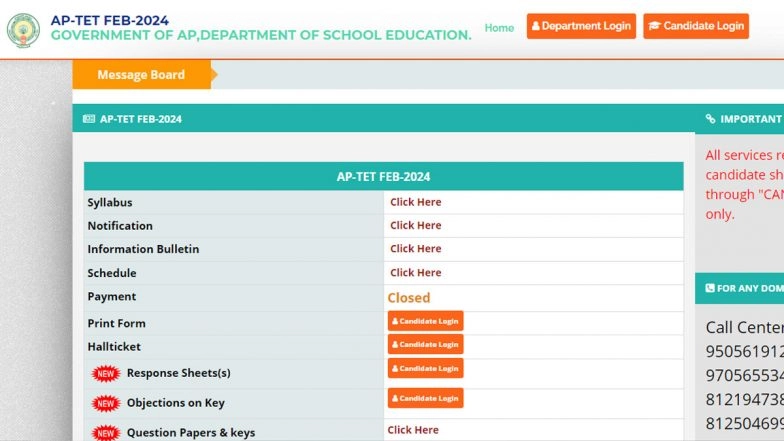Click NEW badge beside Question Papers & keys
Screen dimensions: 784x441
pos(106,433)
